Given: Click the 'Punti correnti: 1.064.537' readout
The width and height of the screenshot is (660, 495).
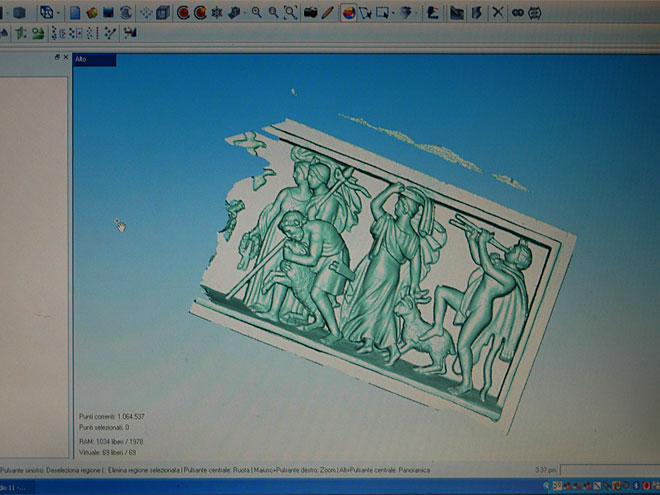Looking at the screenshot, I should pyautogui.click(x=112, y=416).
